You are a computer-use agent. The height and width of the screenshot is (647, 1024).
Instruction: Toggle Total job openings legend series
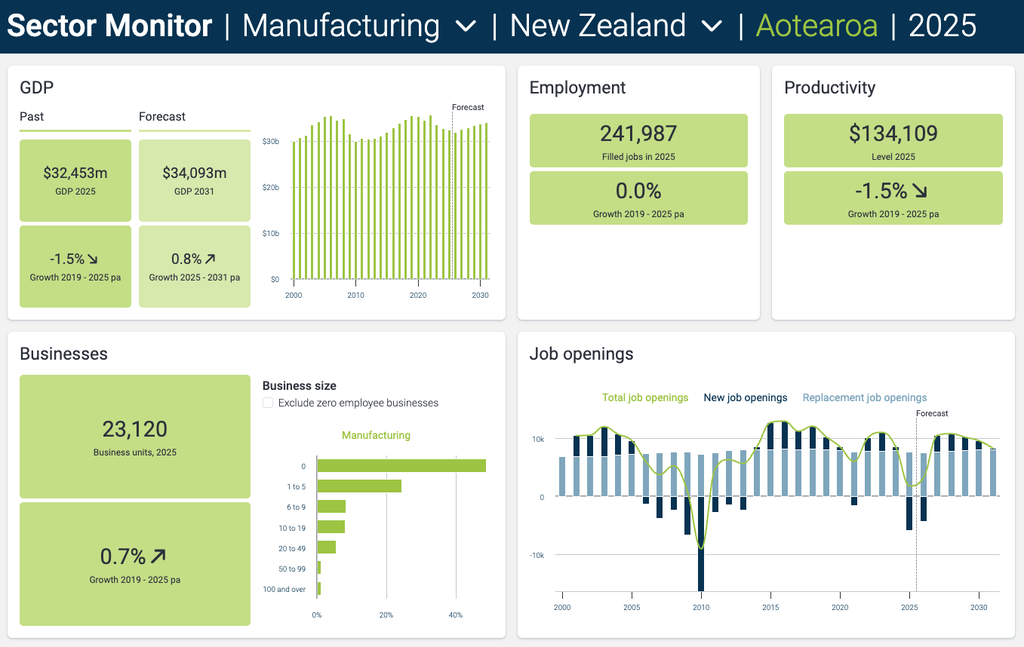[645, 398]
